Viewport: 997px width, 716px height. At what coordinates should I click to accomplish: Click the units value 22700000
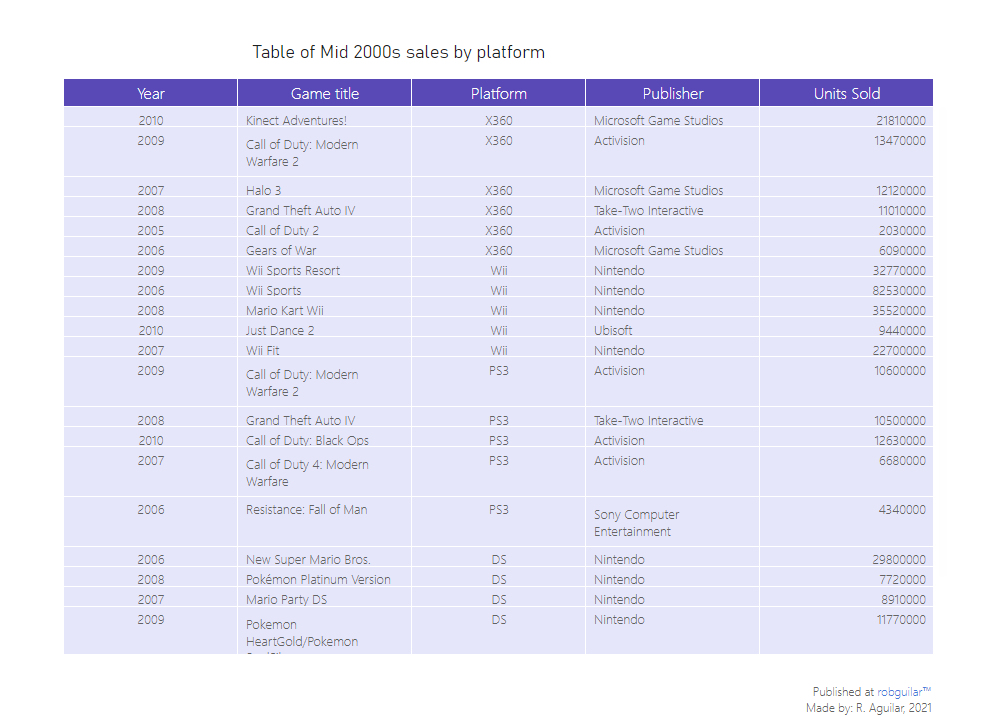(x=899, y=350)
